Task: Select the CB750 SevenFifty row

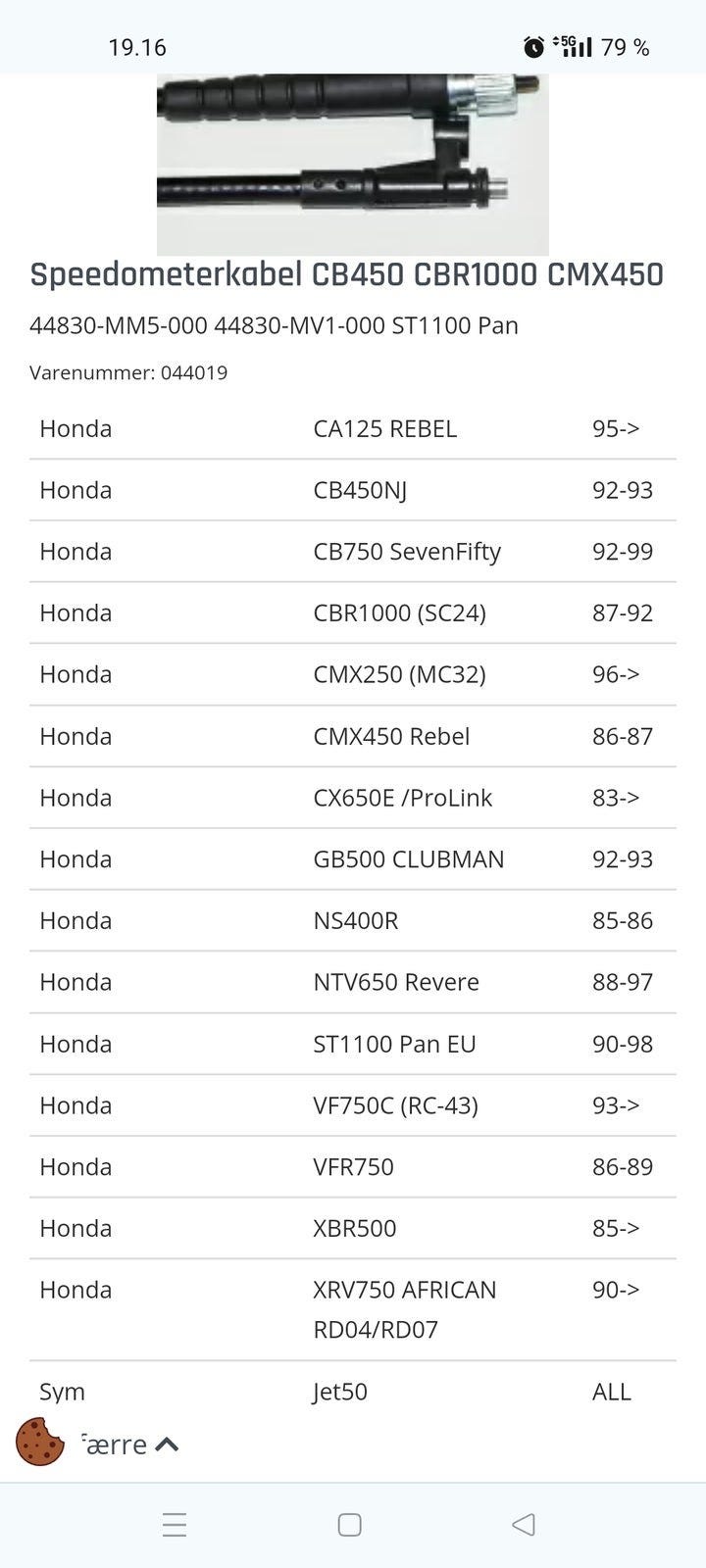Action: coord(353,552)
